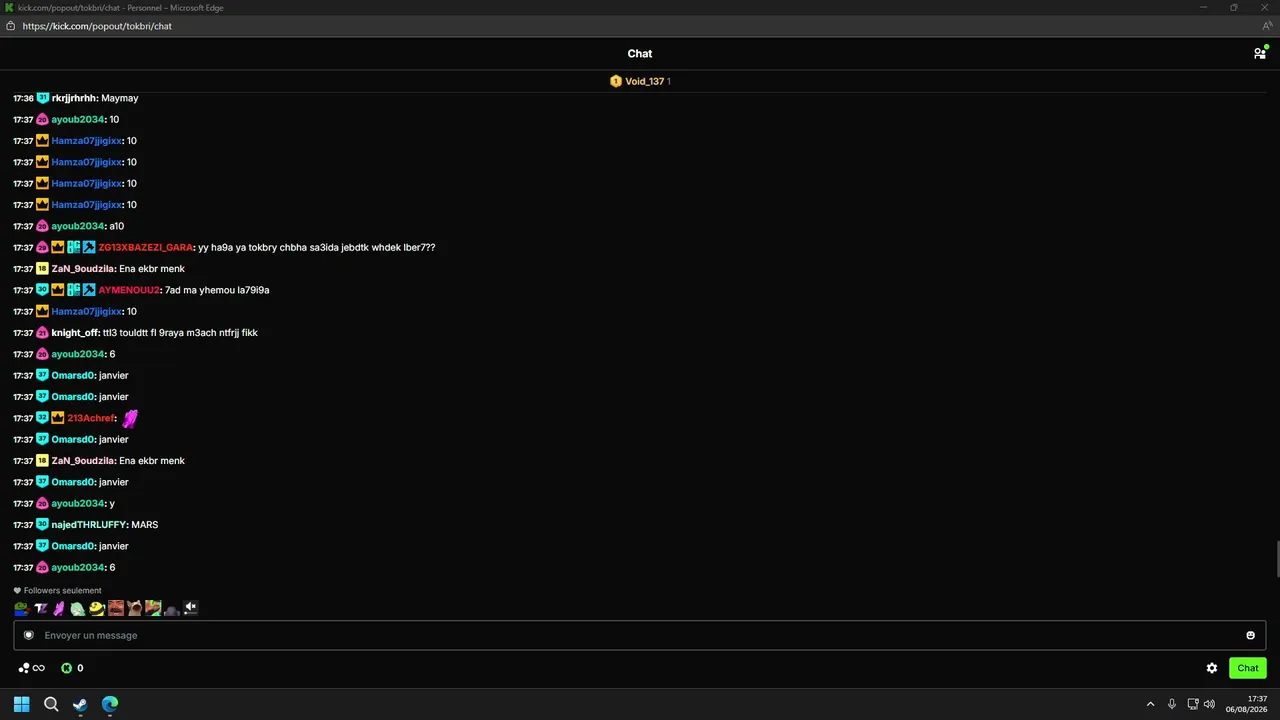This screenshot has height=720, width=1280.
Task: Open profile of knight_off
Action: 75,333
